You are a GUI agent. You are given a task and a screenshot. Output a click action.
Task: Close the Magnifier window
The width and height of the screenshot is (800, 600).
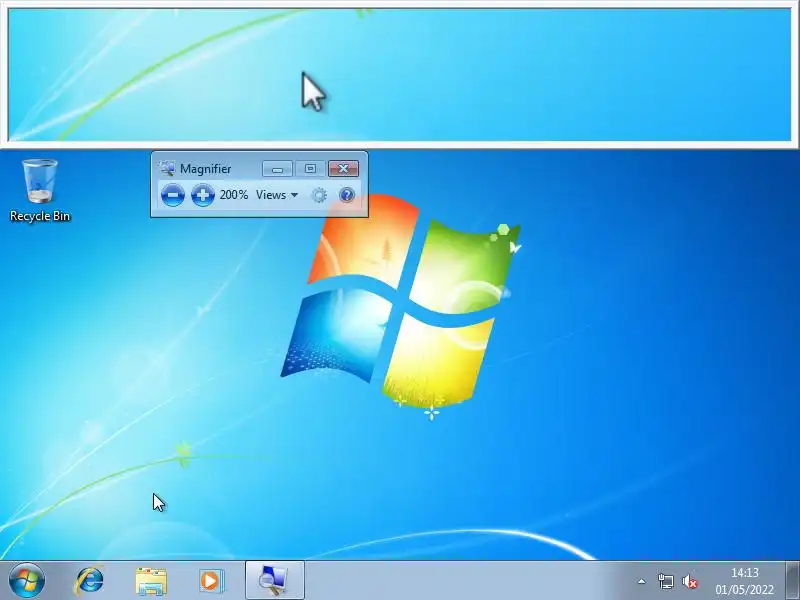point(343,169)
